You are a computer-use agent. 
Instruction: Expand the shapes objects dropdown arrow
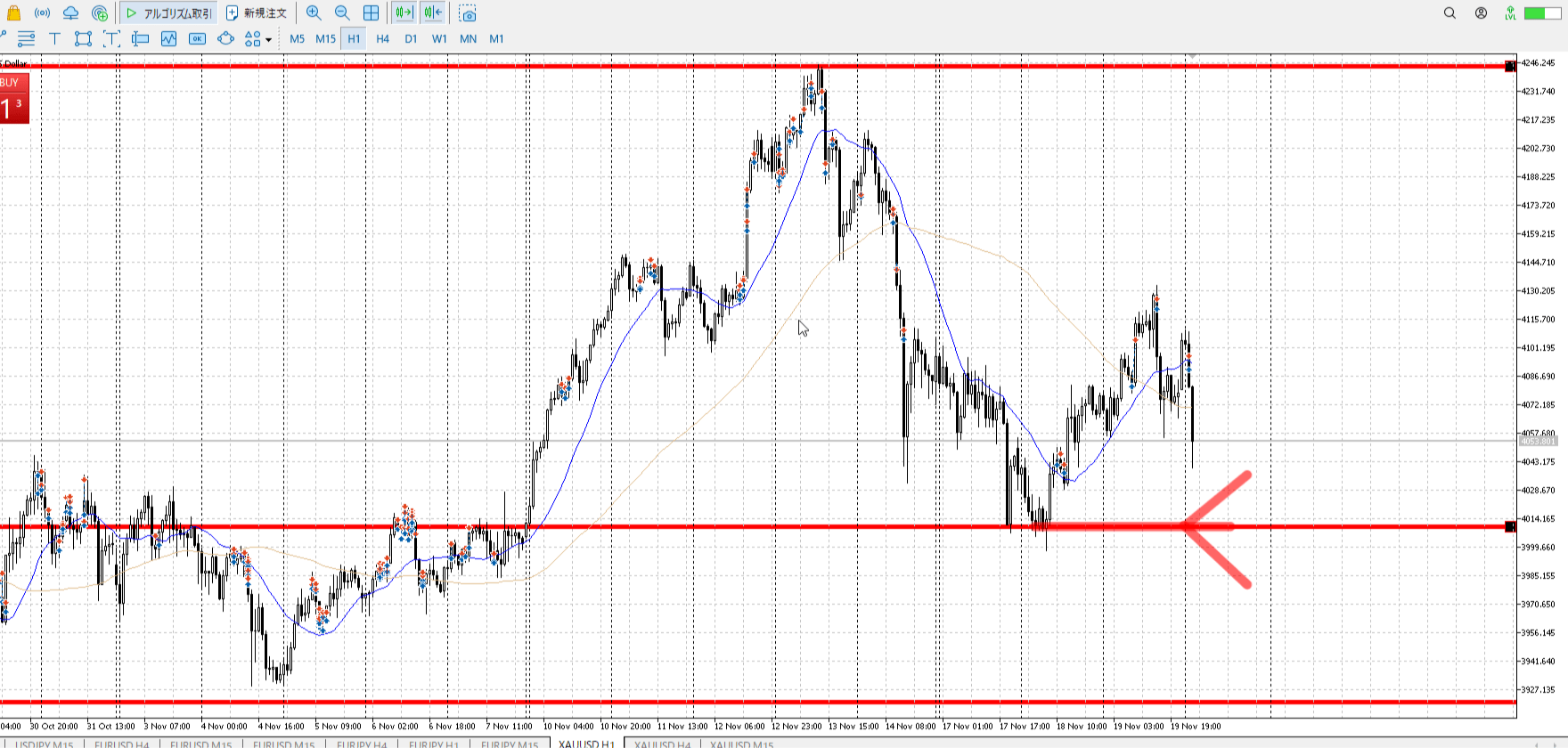[268, 39]
